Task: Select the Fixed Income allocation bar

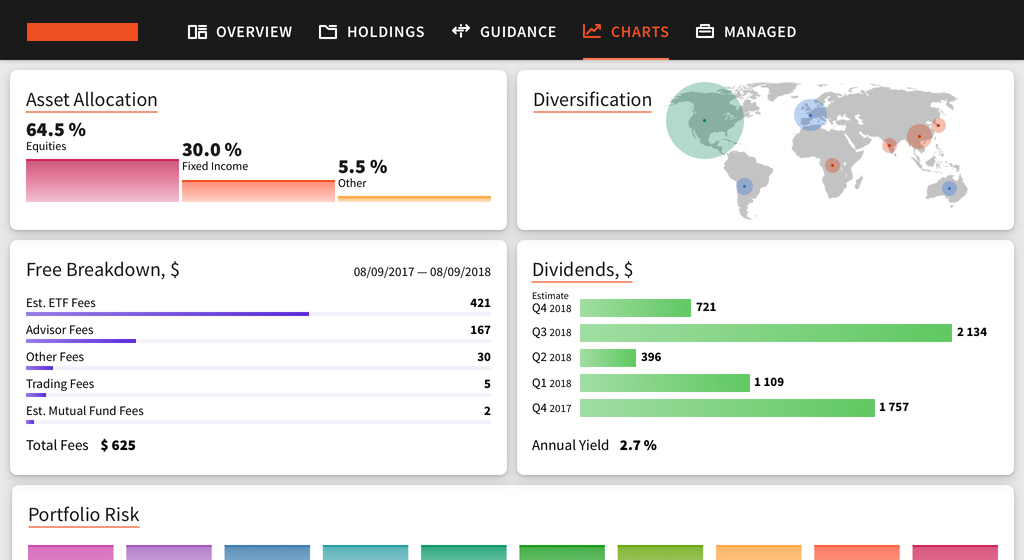Action: pos(258,191)
